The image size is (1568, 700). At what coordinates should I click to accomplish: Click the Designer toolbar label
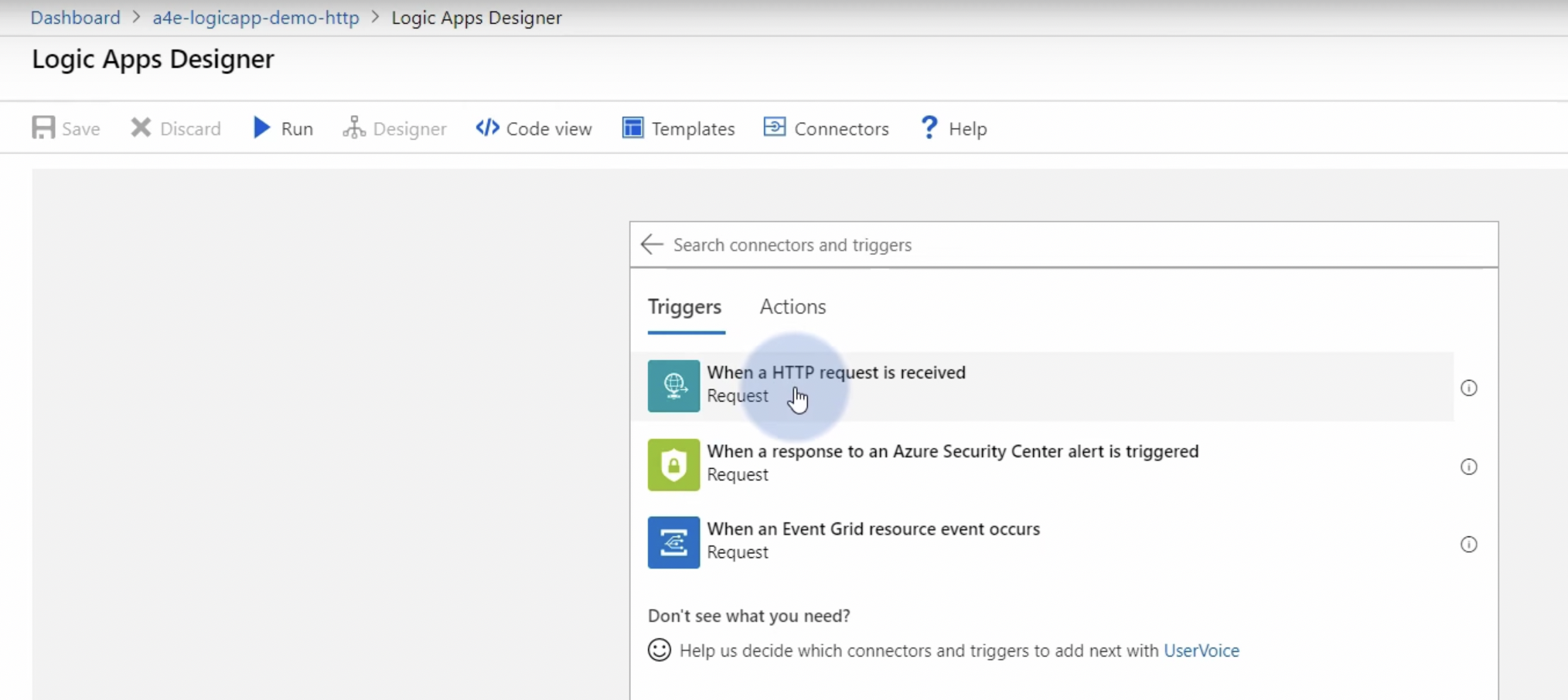[410, 129]
